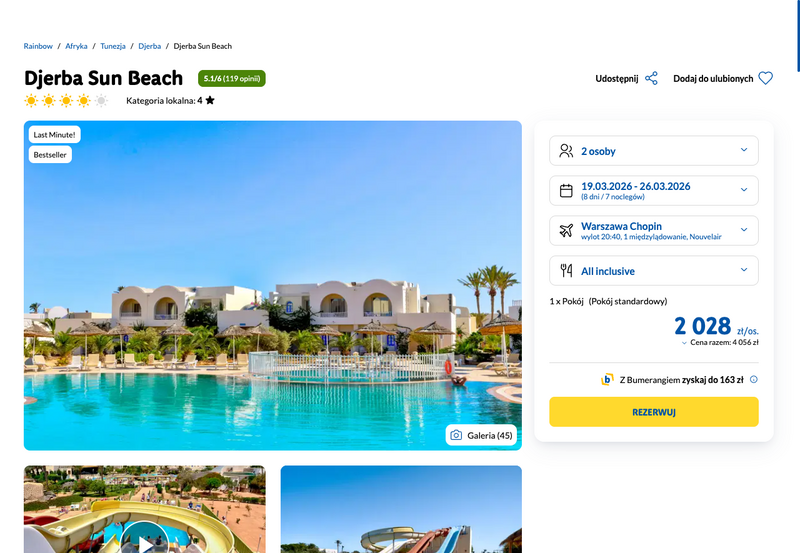
Task: Expand the Warszawa Chopin departure dropdown
Action: 654,230
